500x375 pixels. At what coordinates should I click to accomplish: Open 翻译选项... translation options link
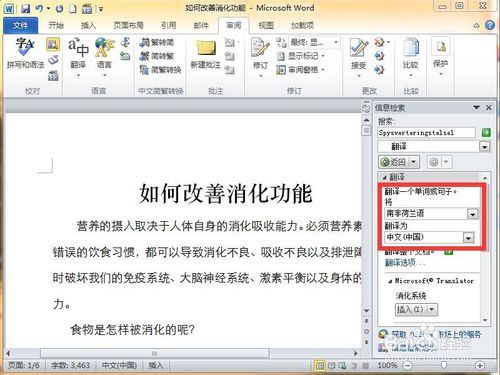click(x=405, y=263)
